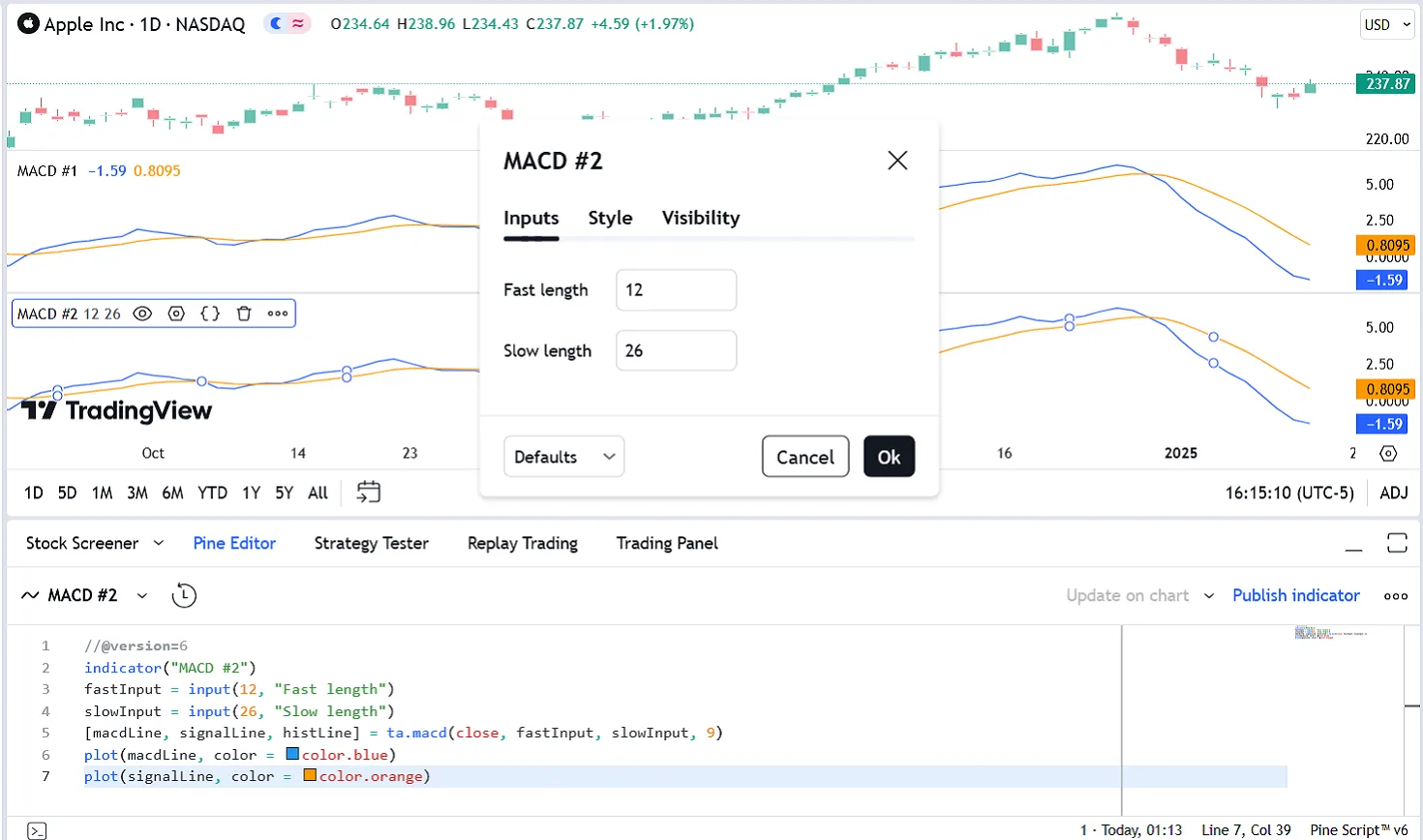Delete MACD #2 indicator with trash icon

(244, 314)
